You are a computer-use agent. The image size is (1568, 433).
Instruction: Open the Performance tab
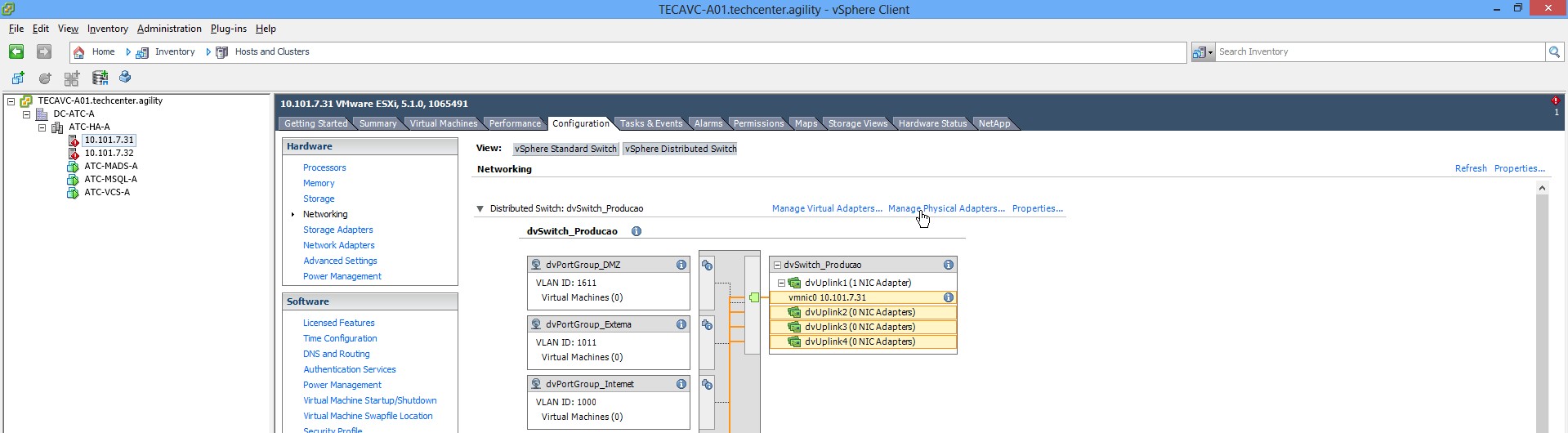tap(515, 123)
